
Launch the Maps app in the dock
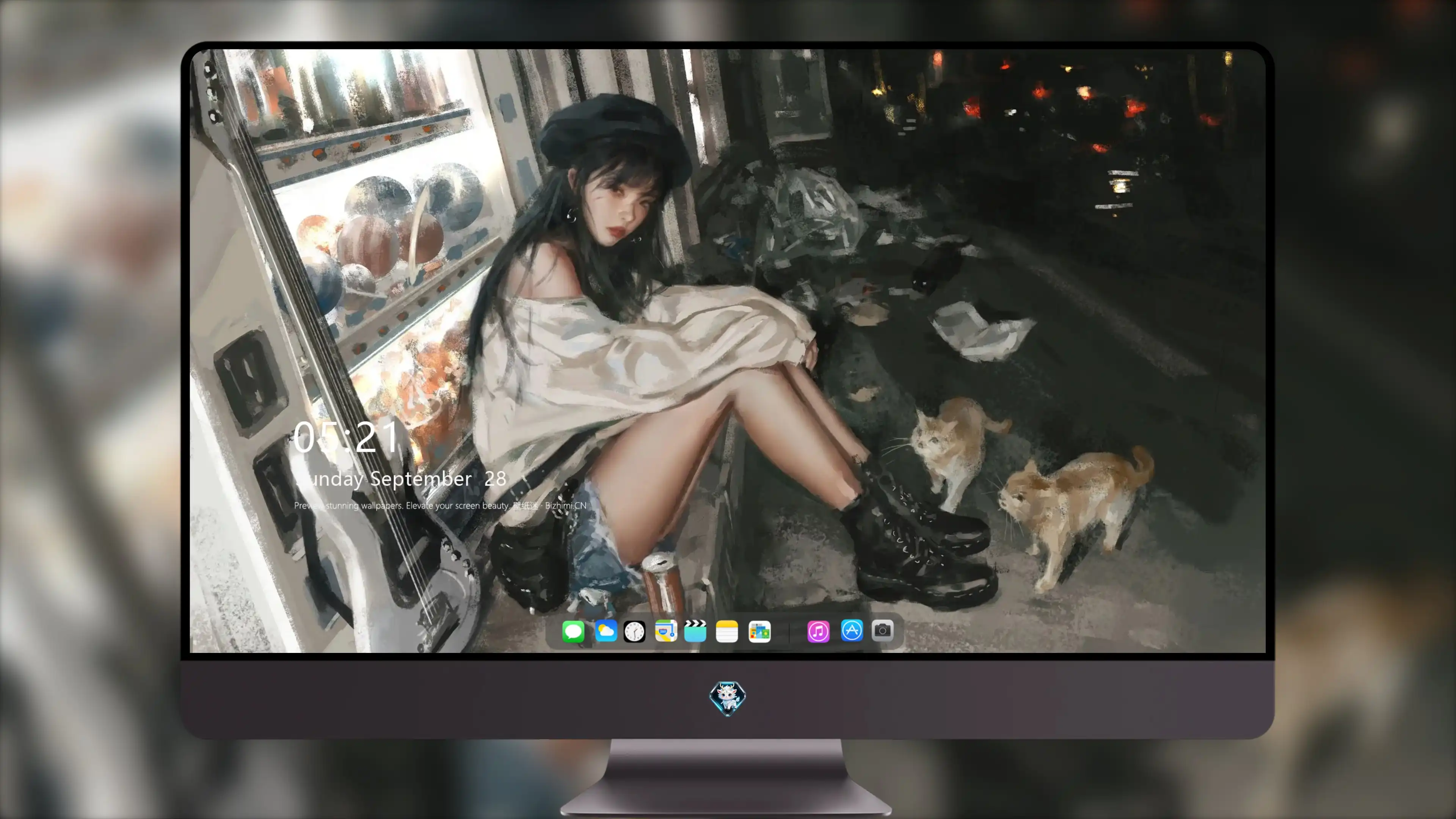tap(666, 631)
